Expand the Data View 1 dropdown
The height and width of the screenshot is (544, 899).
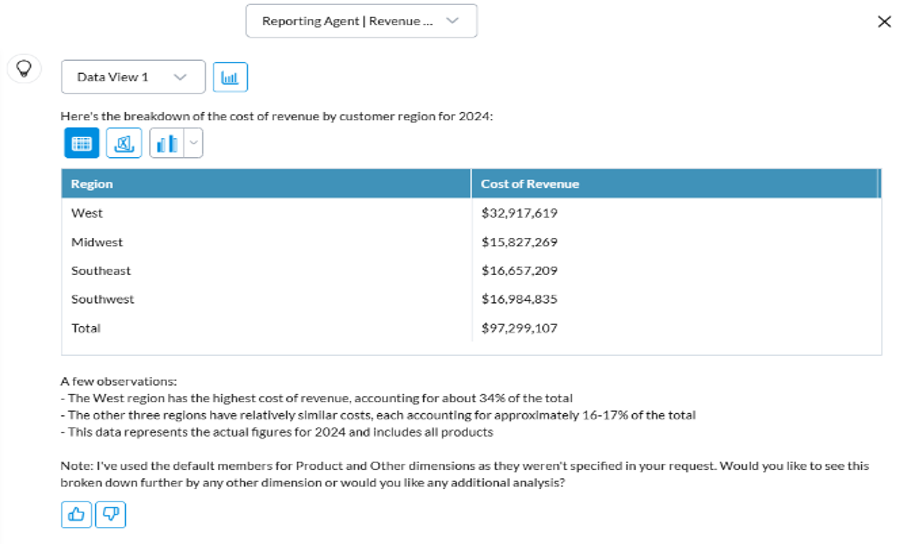[x=133, y=77]
